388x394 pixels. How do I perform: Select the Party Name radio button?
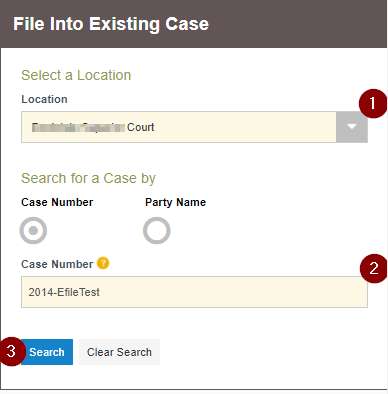157,230
